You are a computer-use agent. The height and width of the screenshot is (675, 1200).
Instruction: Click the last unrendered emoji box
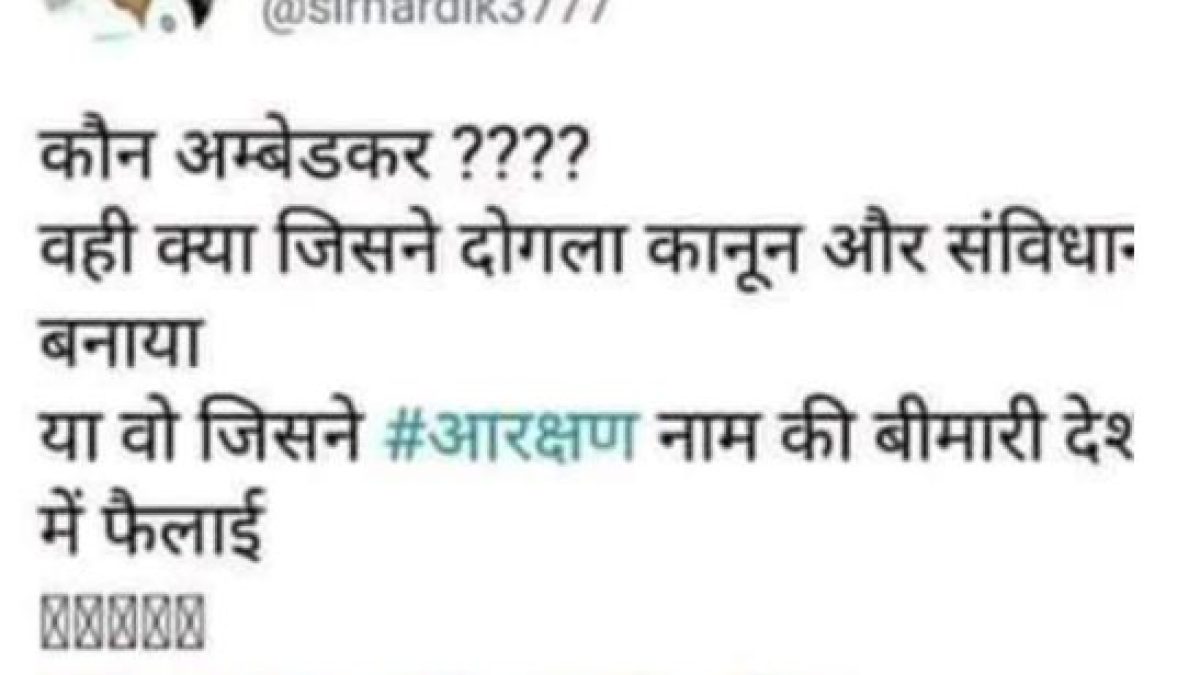point(188,619)
